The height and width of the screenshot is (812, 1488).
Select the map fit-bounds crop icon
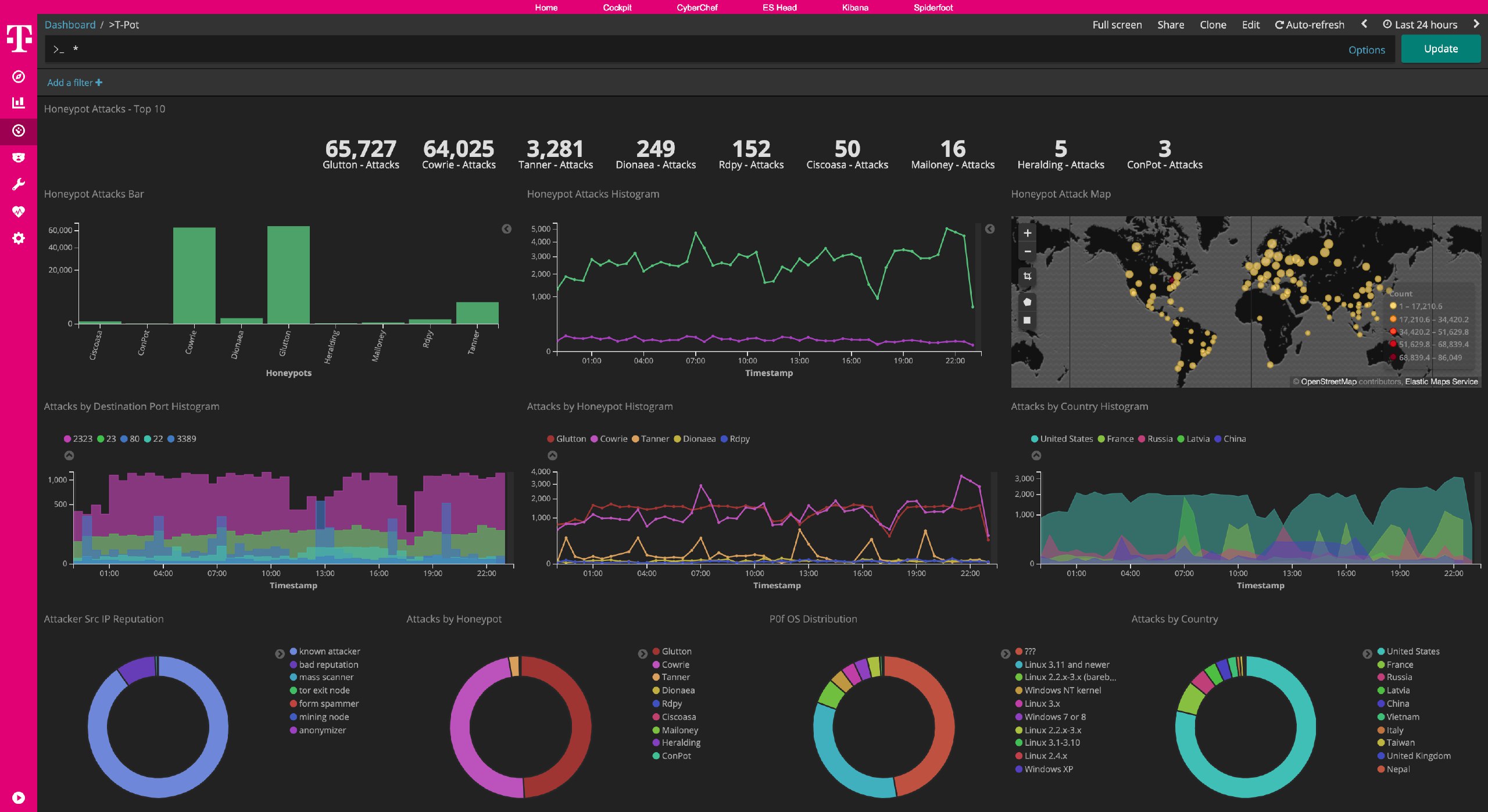click(x=1027, y=276)
